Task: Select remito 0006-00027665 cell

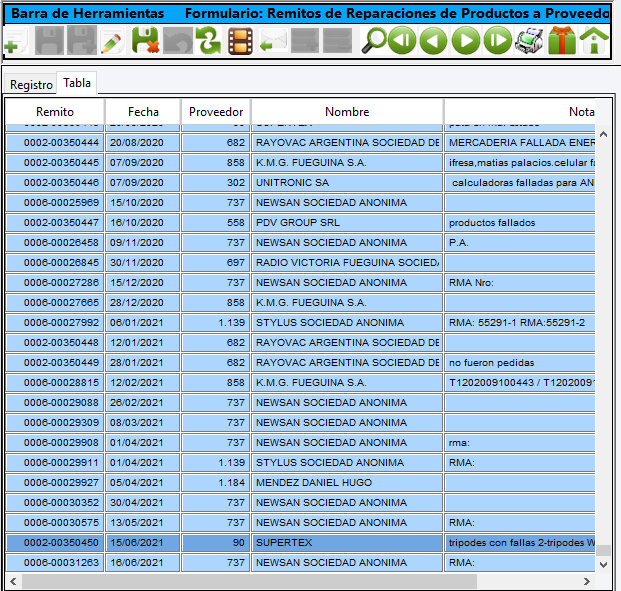Action: (55, 303)
